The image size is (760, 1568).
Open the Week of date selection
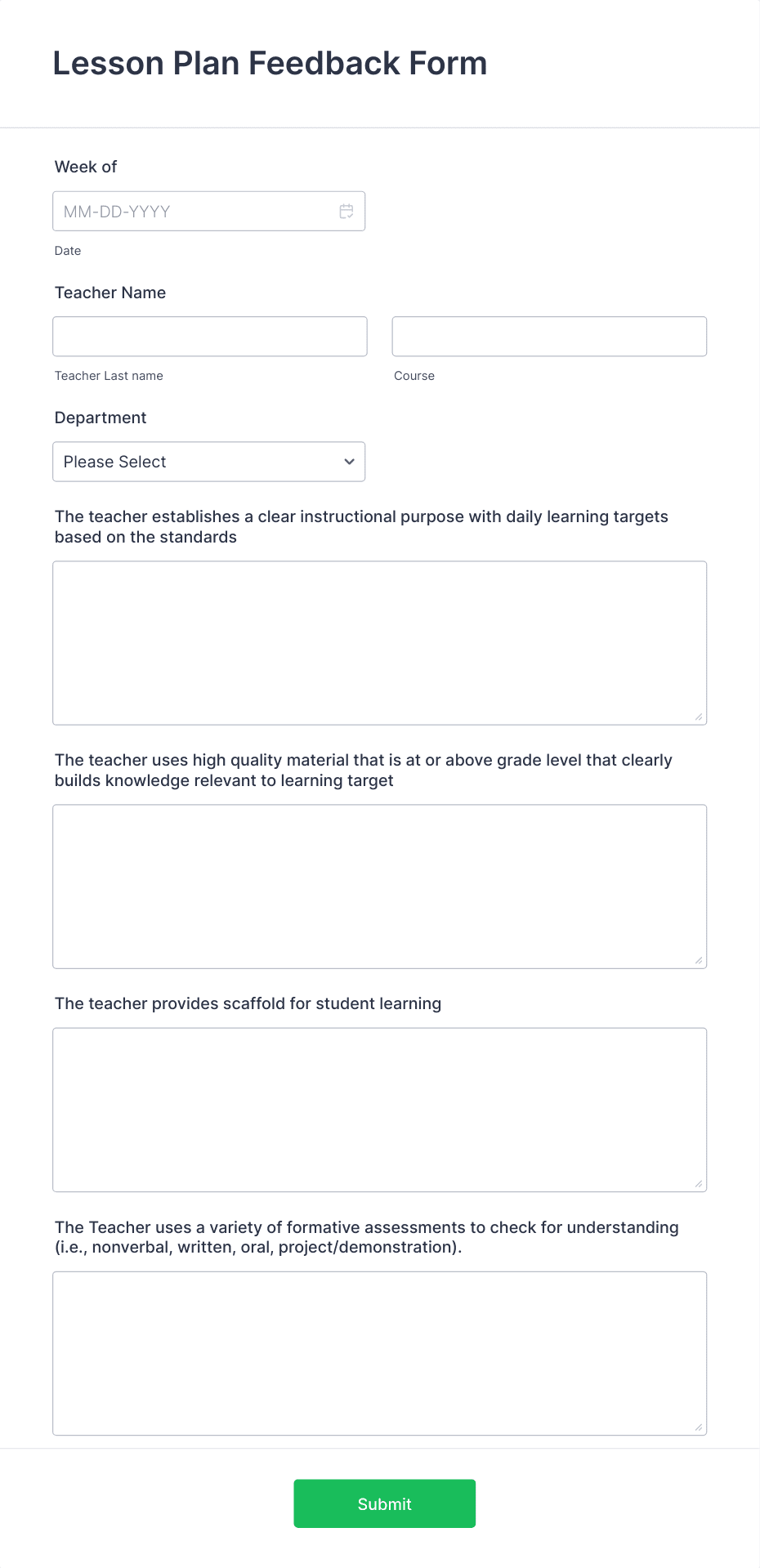[x=208, y=211]
